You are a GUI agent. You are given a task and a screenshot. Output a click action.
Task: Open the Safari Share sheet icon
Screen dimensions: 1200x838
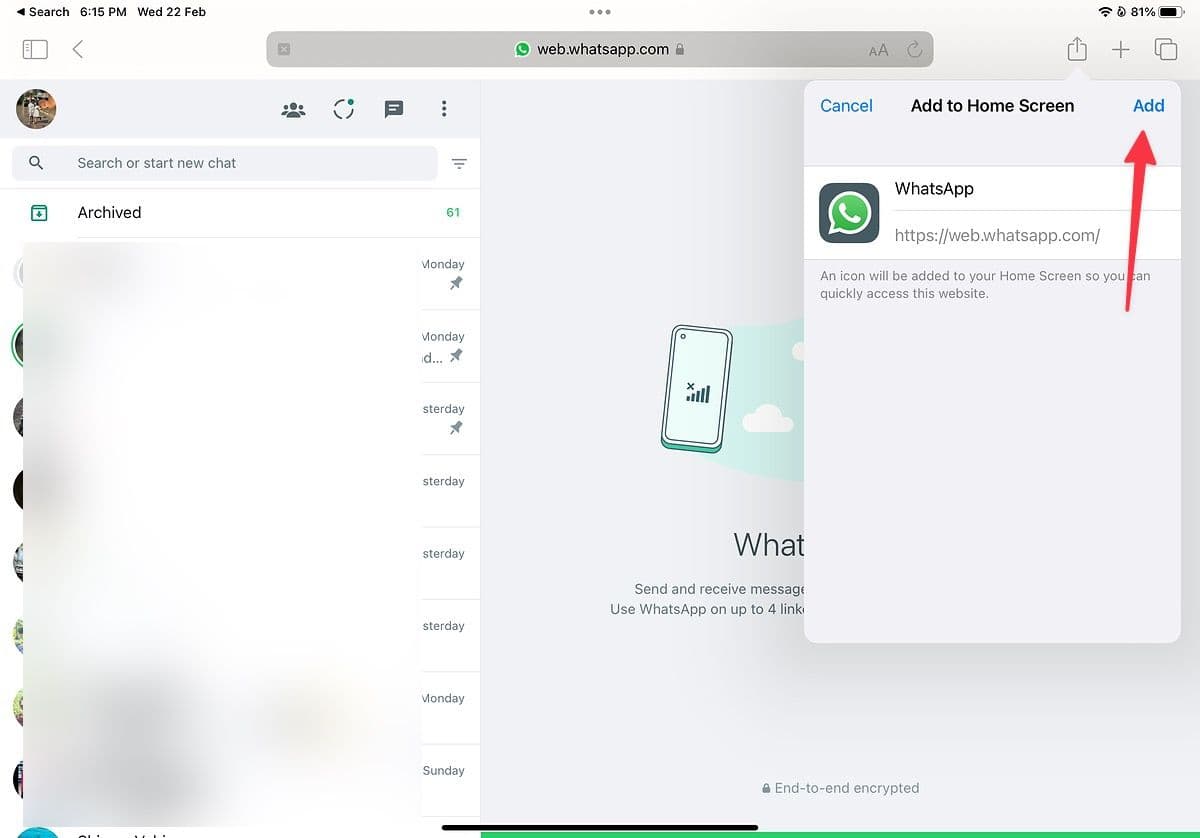point(1076,48)
